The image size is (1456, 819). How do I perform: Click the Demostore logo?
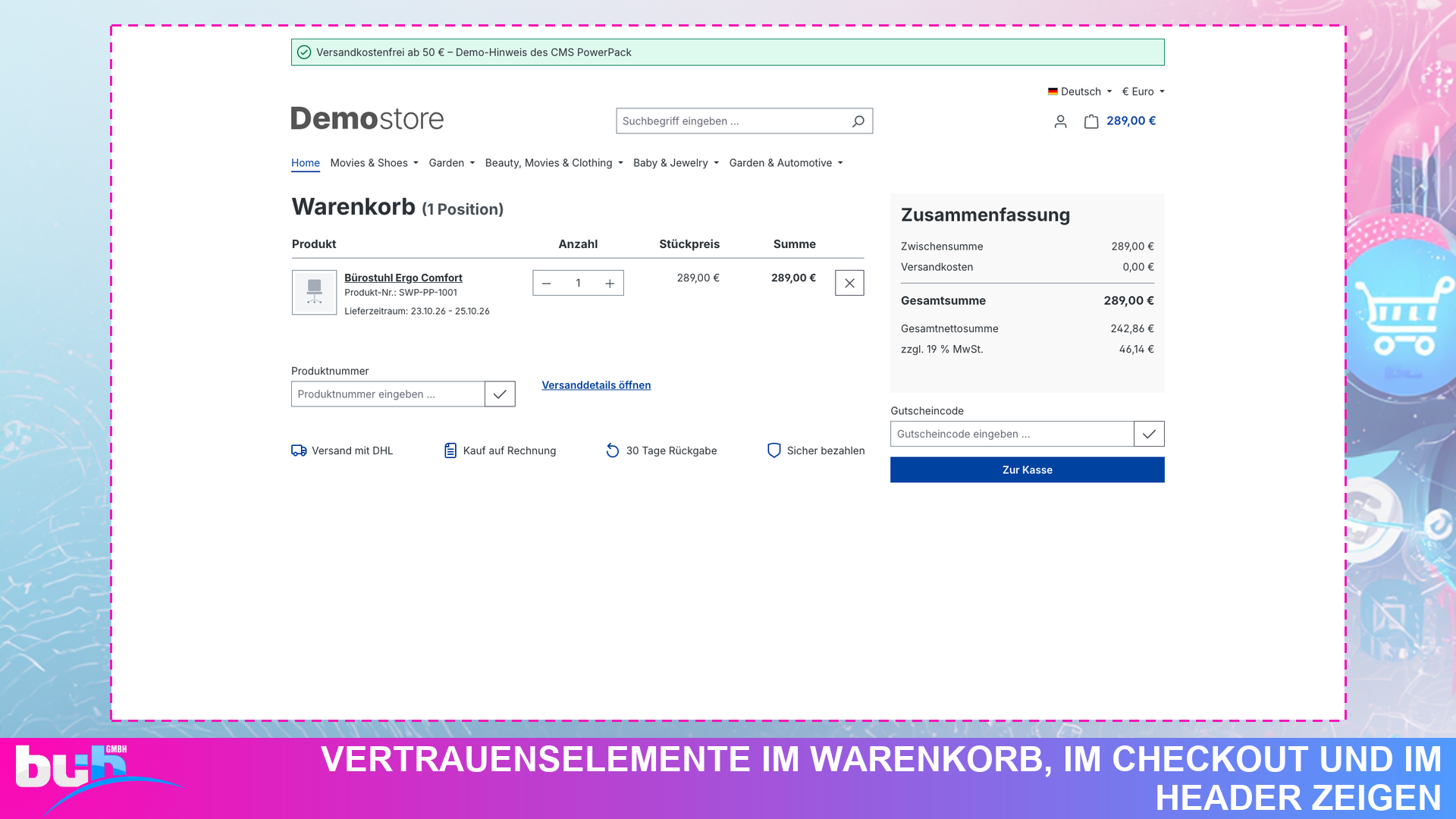[x=367, y=118]
